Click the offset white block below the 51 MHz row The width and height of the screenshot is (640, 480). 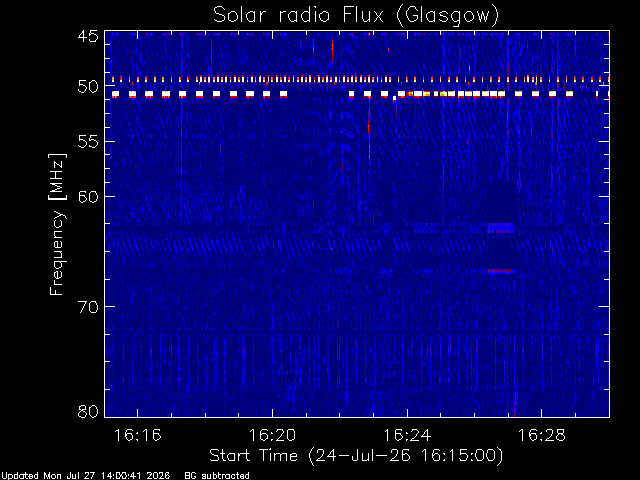[394, 98]
